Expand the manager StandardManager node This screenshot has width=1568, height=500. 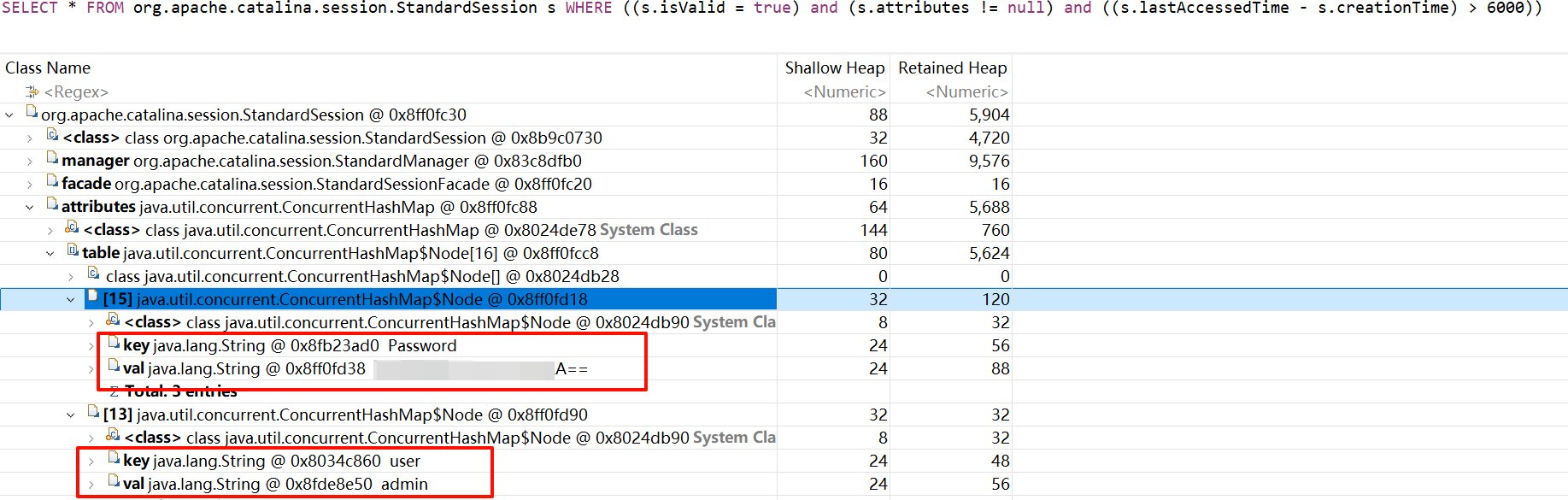30,161
